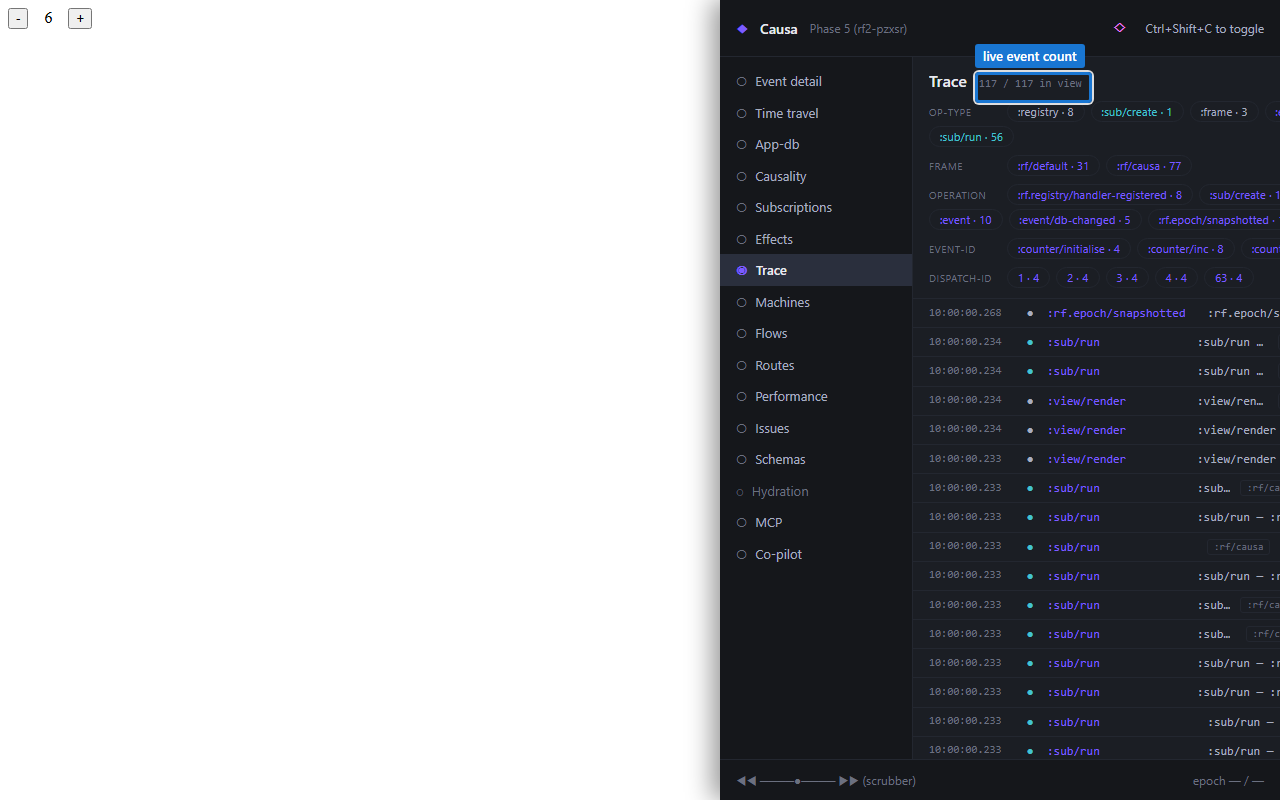Filter by event-id :counter/inc · 8
Viewport: 1280px width, 800px height.
click(1186, 249)
